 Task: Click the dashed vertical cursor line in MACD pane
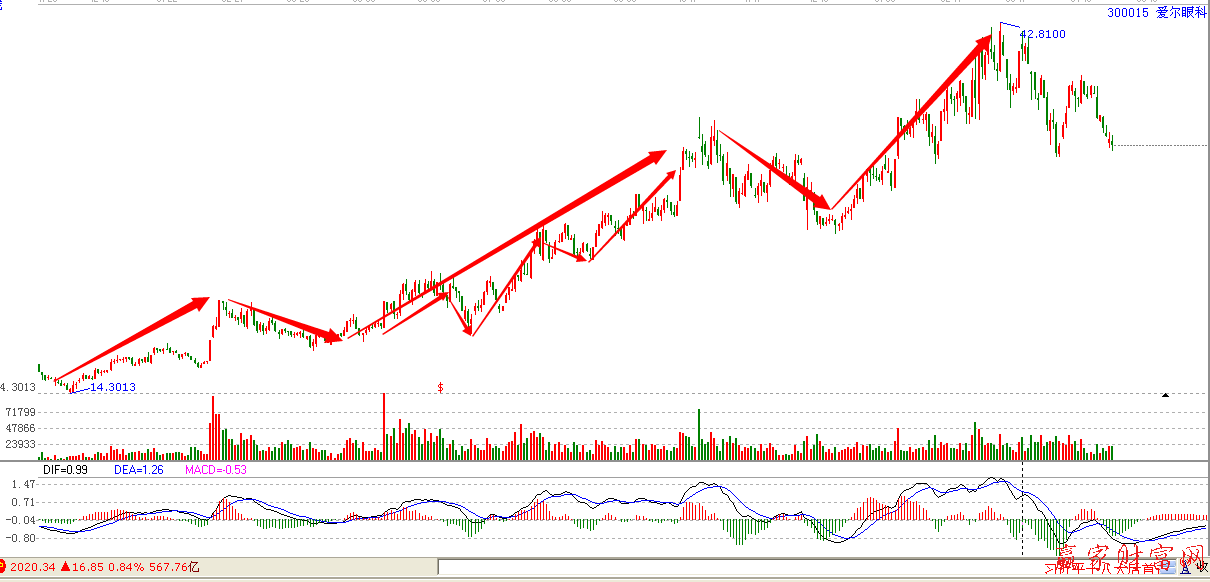[x=1022, y=510]
